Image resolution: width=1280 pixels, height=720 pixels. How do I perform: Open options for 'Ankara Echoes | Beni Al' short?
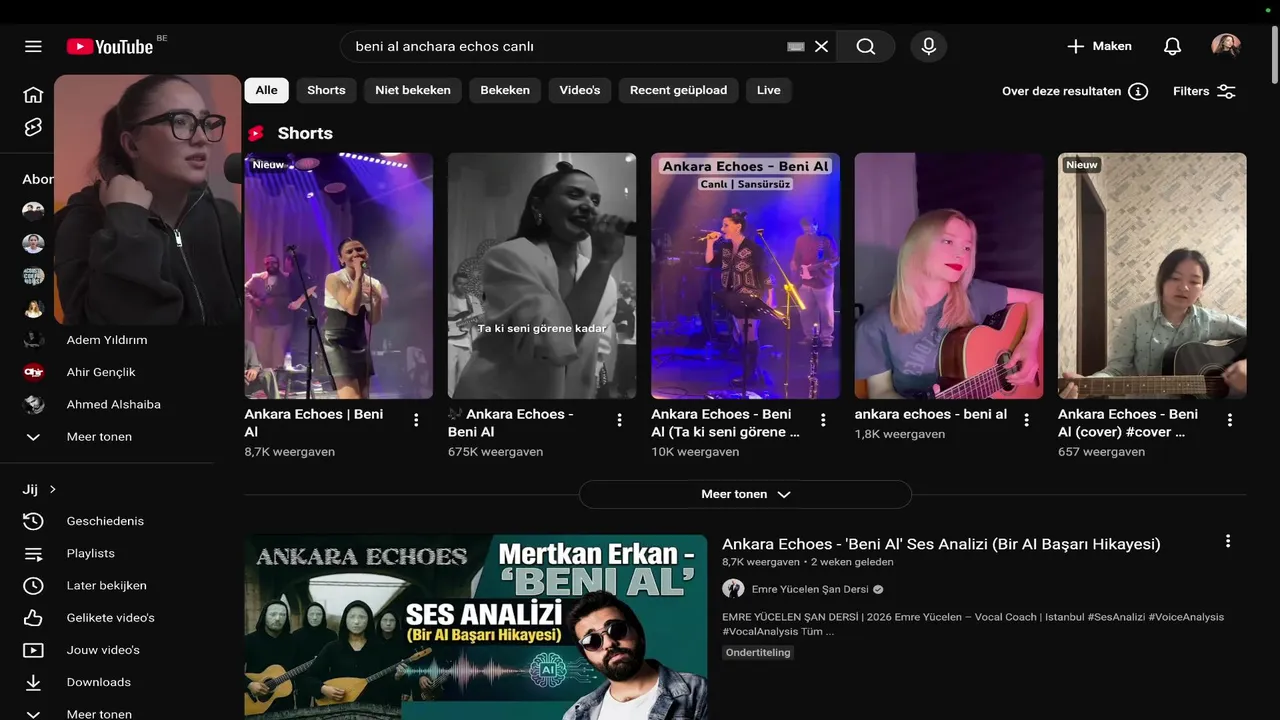[416, 420]
